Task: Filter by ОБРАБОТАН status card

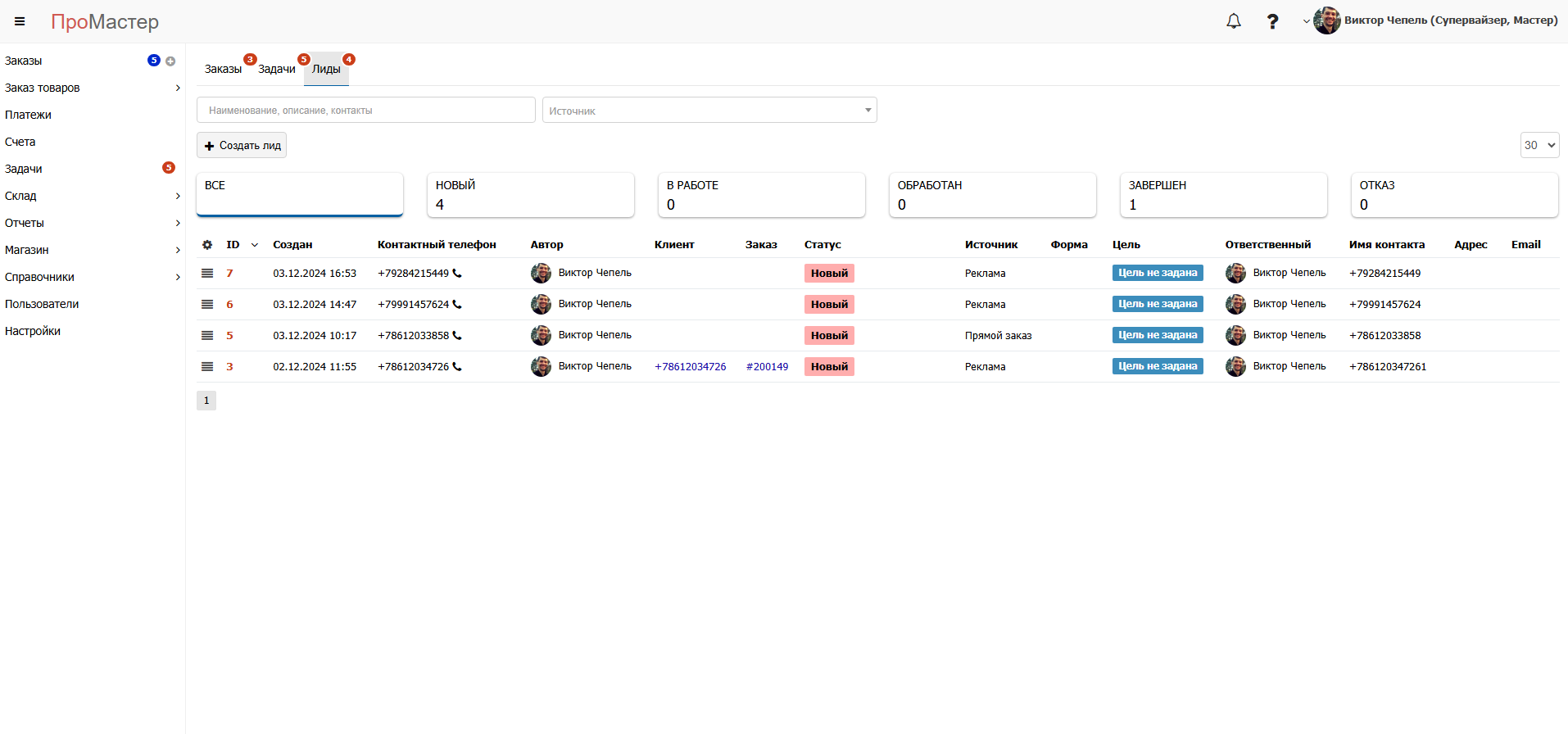Action: point(993,195)
